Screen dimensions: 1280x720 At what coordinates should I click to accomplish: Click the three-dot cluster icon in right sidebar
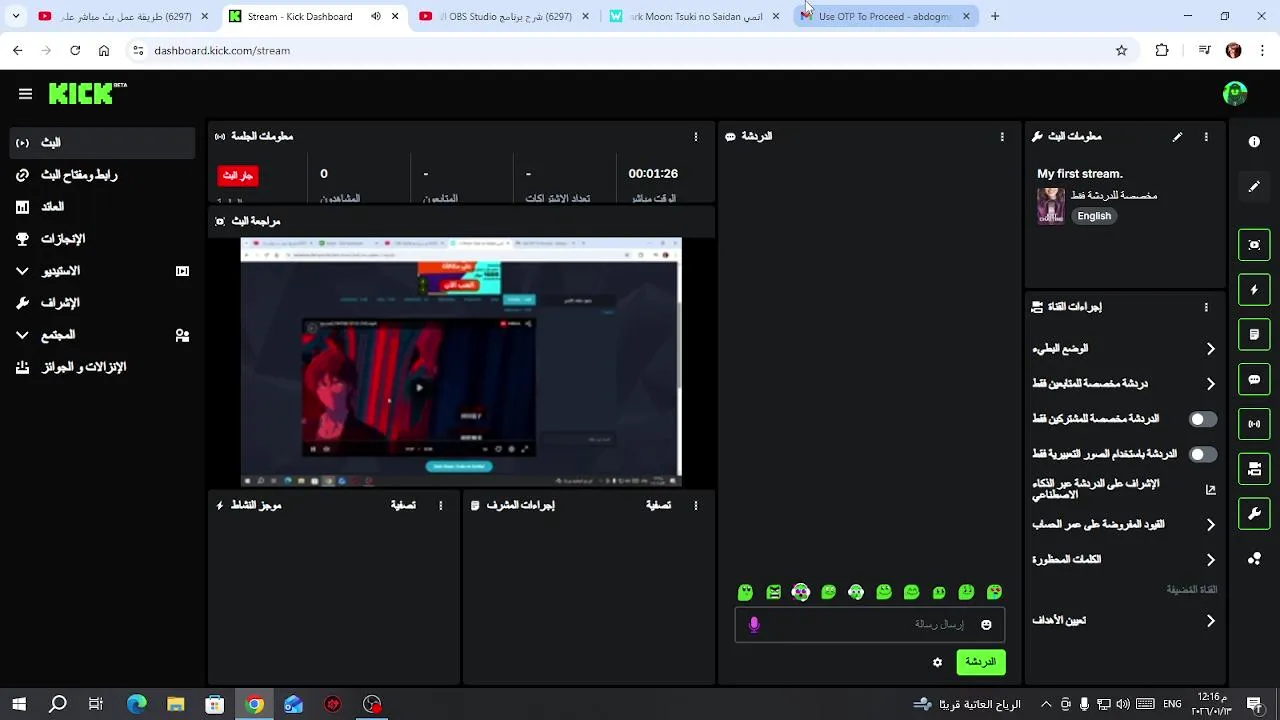click(x=1254, y=559)
